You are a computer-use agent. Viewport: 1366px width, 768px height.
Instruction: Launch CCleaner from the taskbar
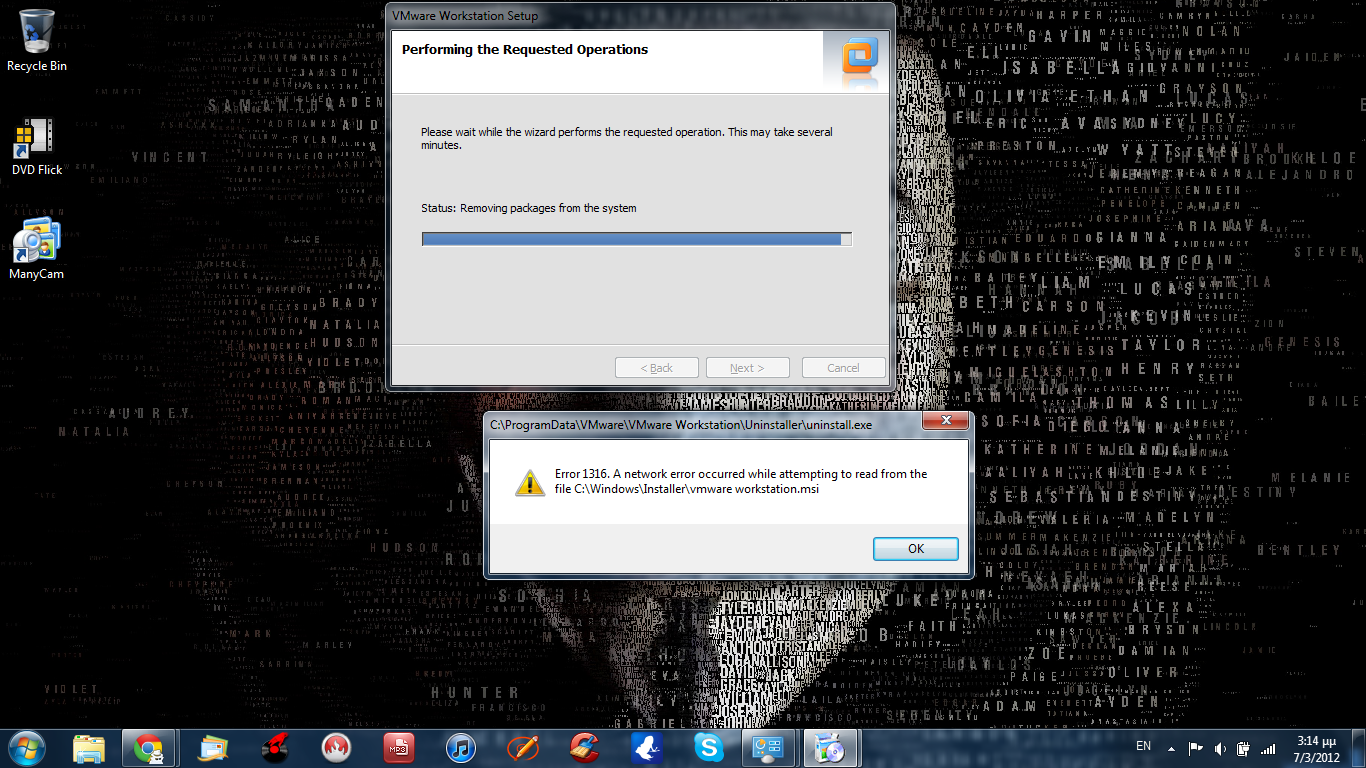[584, 748]
